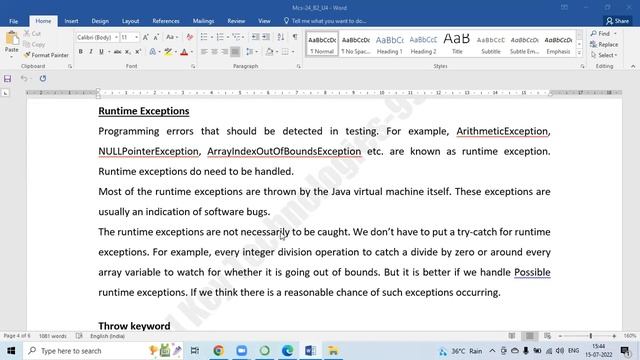Undo the last action
640x360 pixels.
tap(24, 78)
